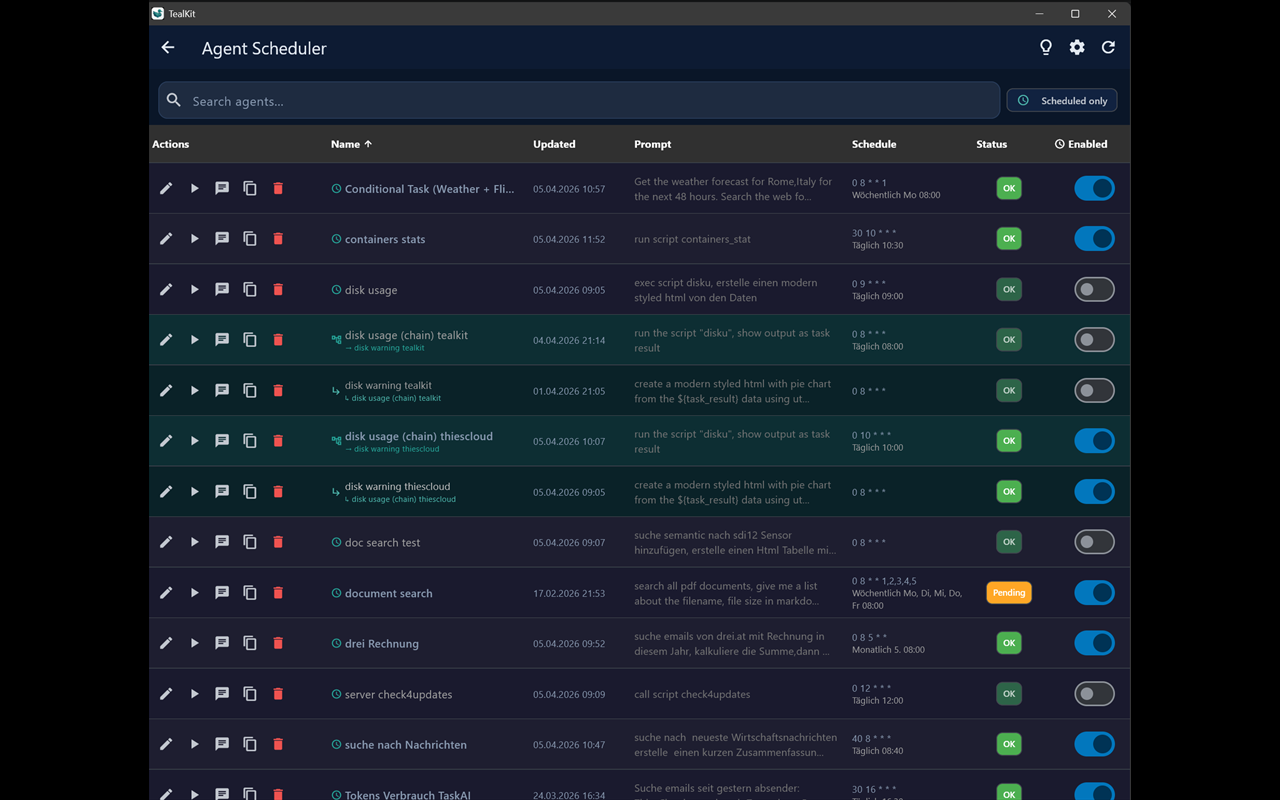Turn off the document search agent toggle
This screenshot has width=1280, height=800.
click(1094, 592)
